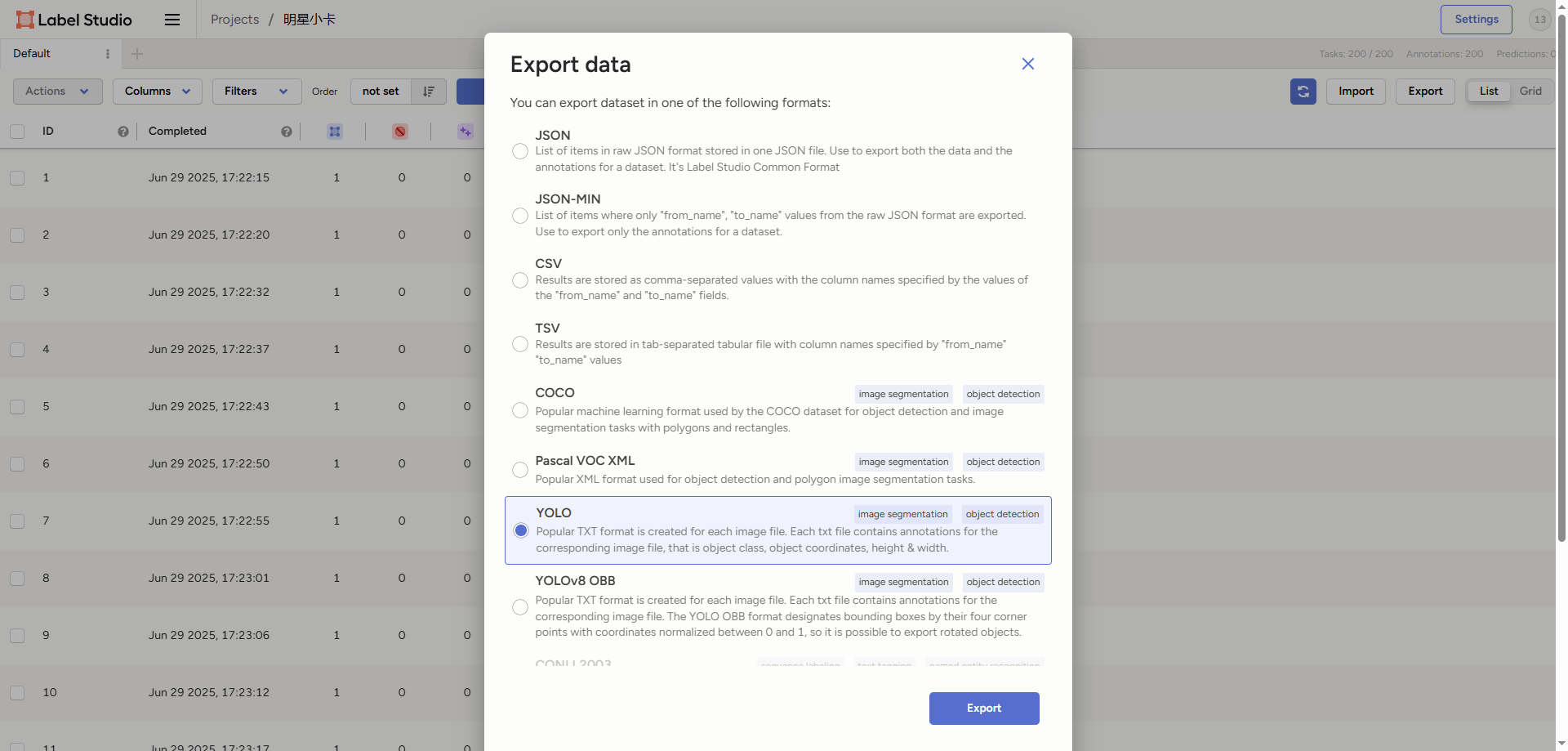
Task: Open the Default tab options menu
Action: (108, 54)
